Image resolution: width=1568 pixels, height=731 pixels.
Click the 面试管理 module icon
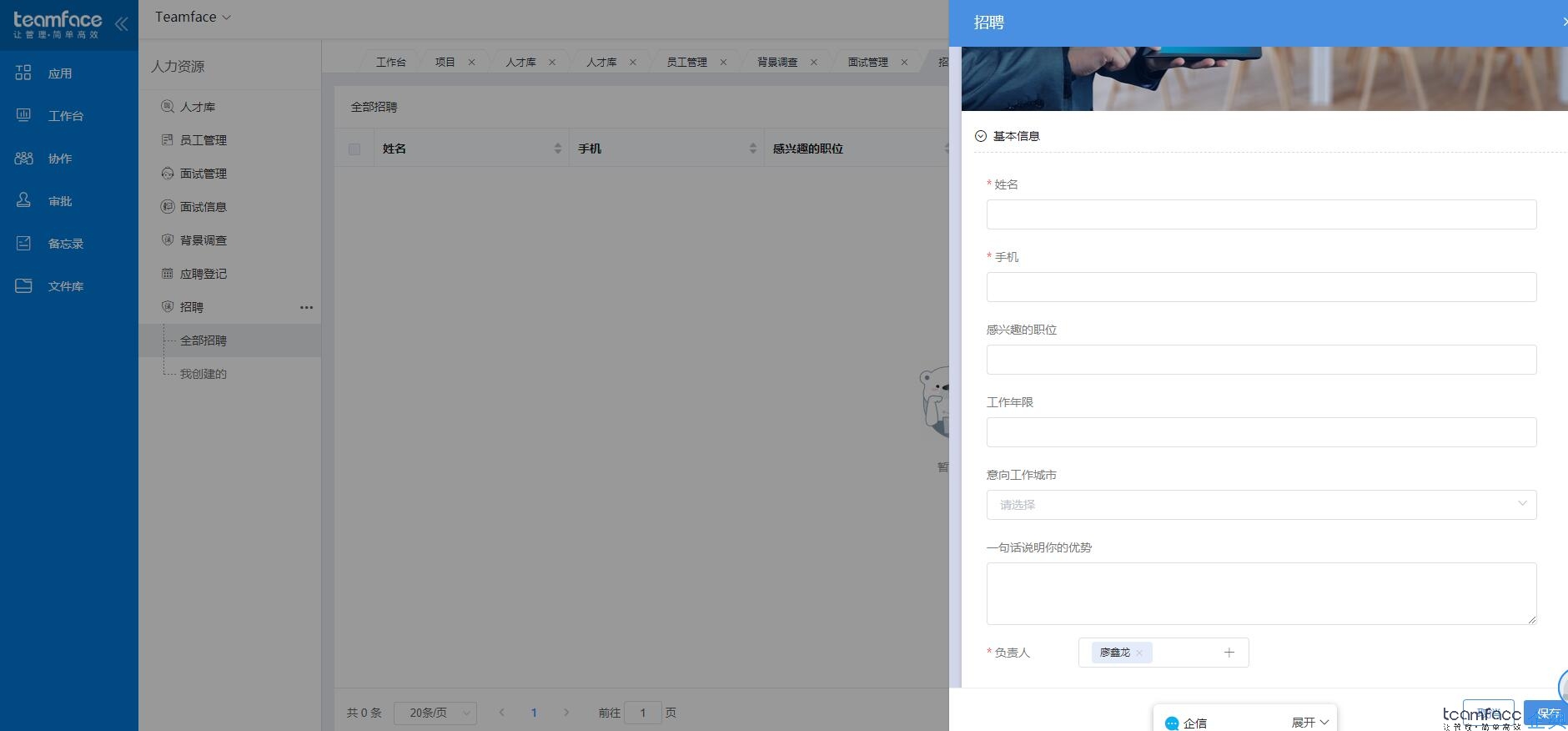[x=167, y=173]
